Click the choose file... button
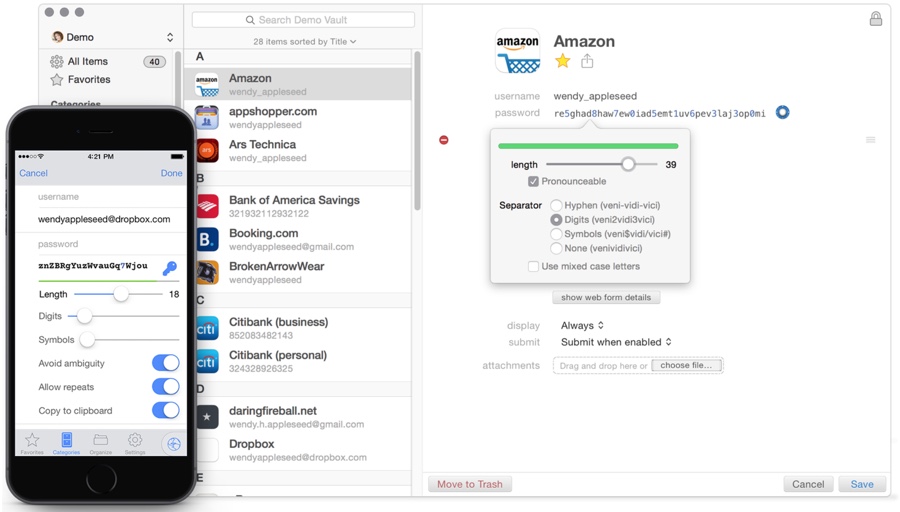Image resolution: width=900 pixels, height=512 pixels. (686, 365)
